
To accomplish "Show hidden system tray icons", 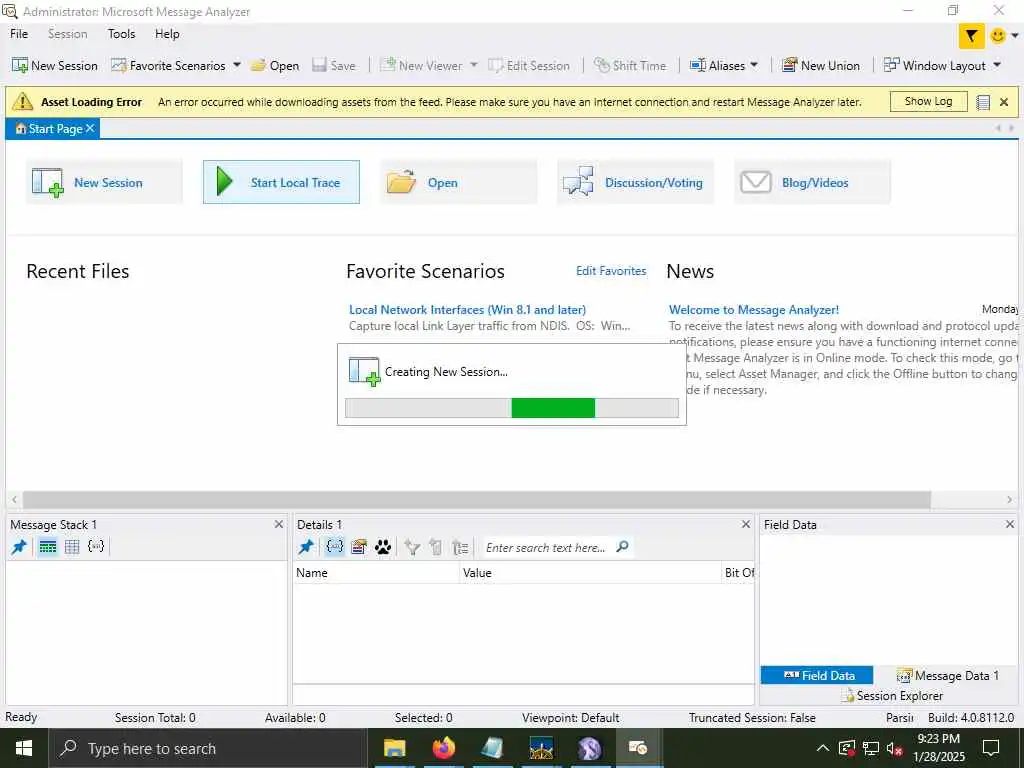I will pos(823,748).
